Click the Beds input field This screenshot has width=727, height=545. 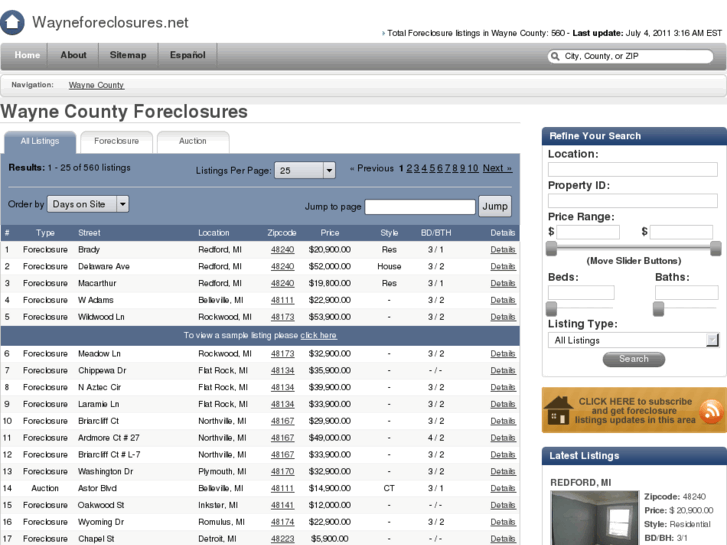(581, 292)
